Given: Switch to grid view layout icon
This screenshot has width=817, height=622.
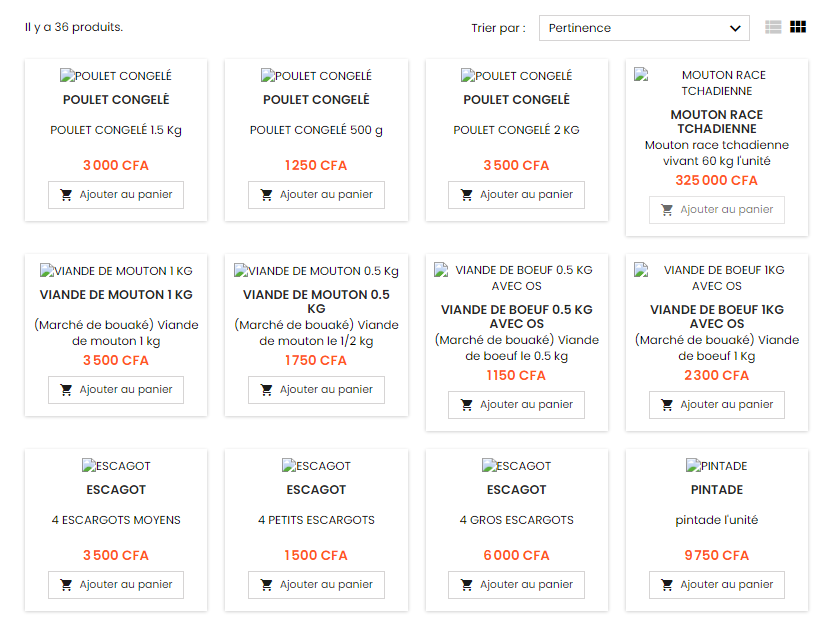Looking at the screenshot, I should coord(798,27).
